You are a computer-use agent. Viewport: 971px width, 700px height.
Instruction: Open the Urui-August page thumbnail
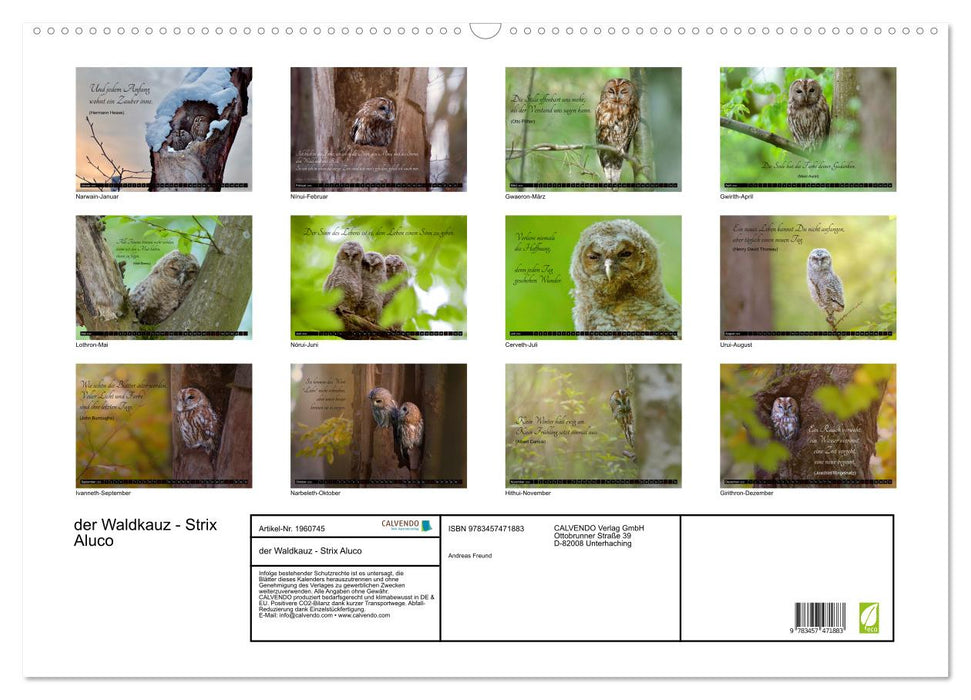coord(807,277)
